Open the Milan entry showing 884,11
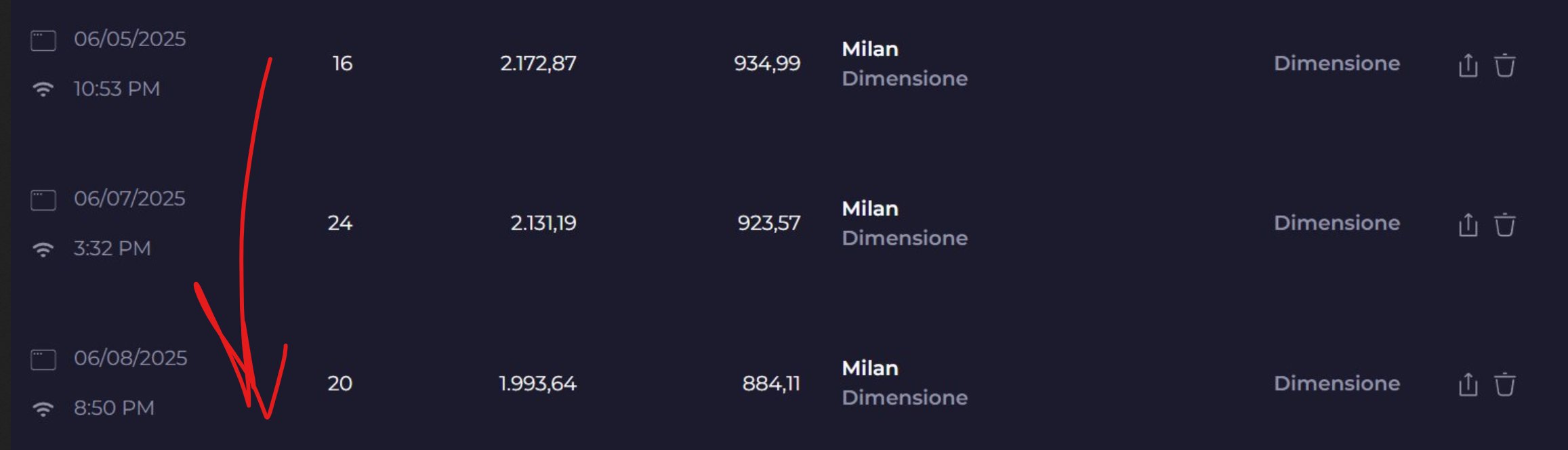The height and width of the screenshot is (450, 1568). (x=870, y=368)
